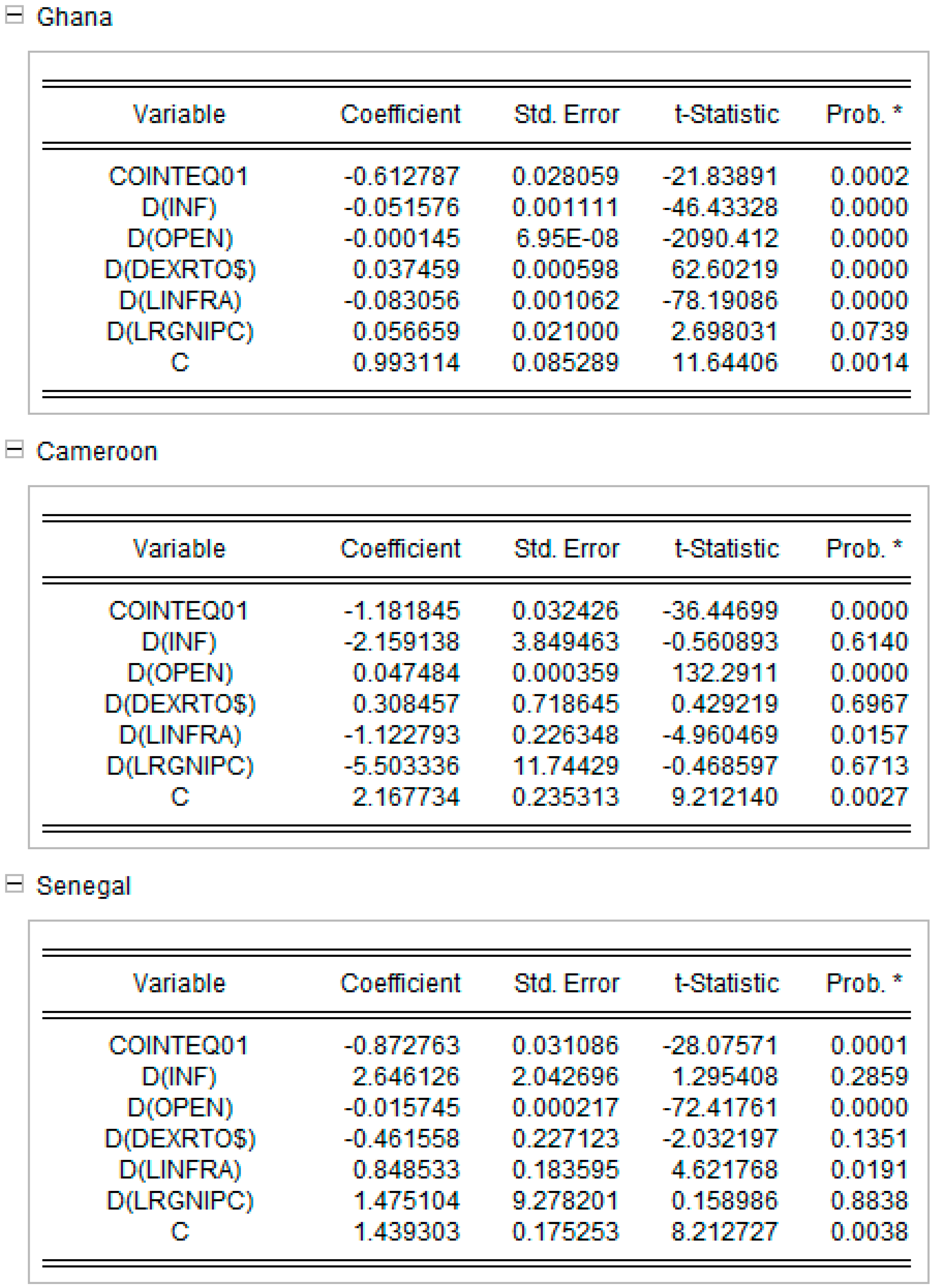Click the Coefficient header in Ghana table

(401, 115)
